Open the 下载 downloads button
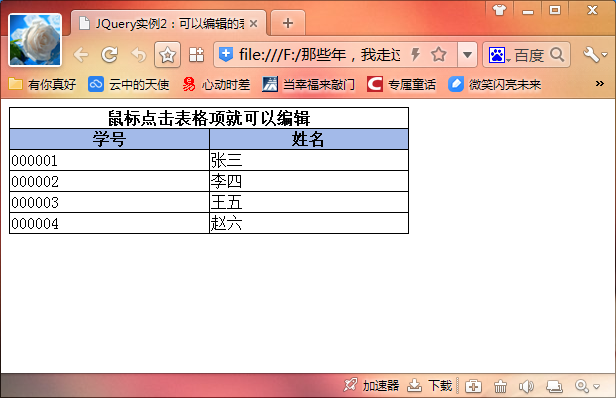This screenshot has height=398, width=616. pyautogui.click(x=429, y=385)
